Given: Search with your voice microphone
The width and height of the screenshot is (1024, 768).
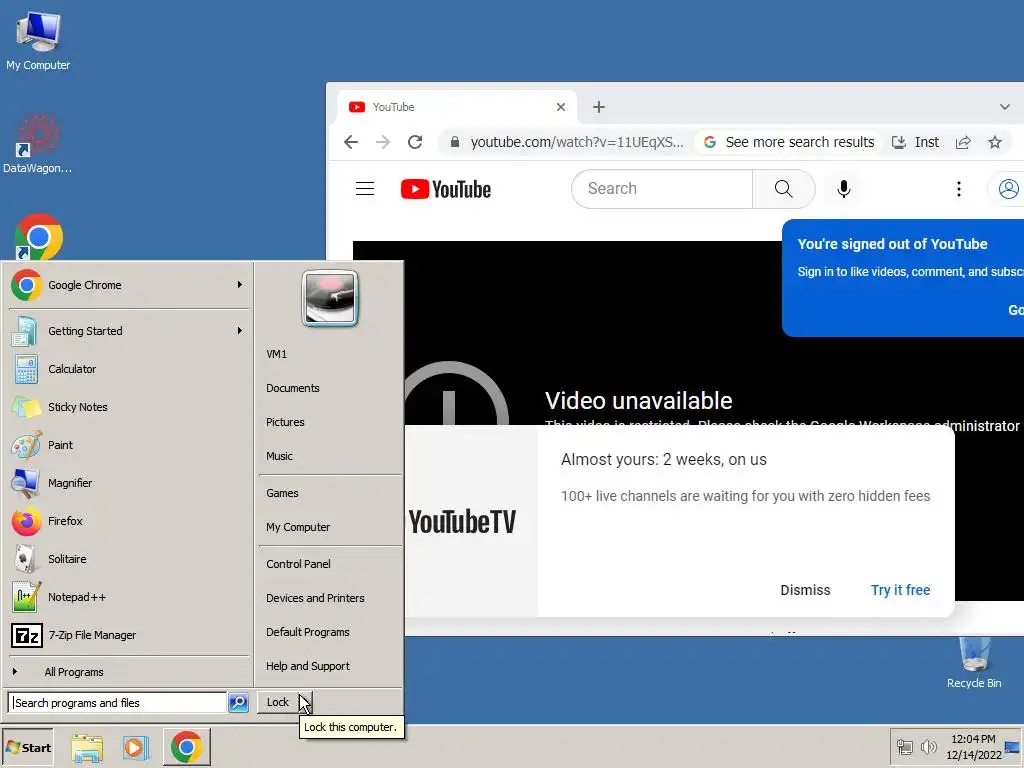Looking at the screenshot, I should point(844,189).
